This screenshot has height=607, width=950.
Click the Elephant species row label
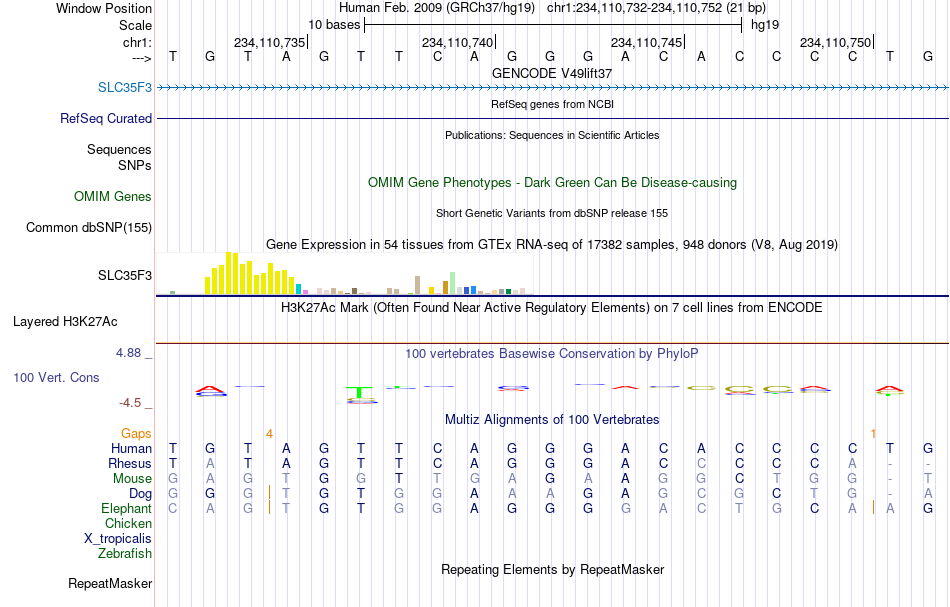click(x=126, y=508)
